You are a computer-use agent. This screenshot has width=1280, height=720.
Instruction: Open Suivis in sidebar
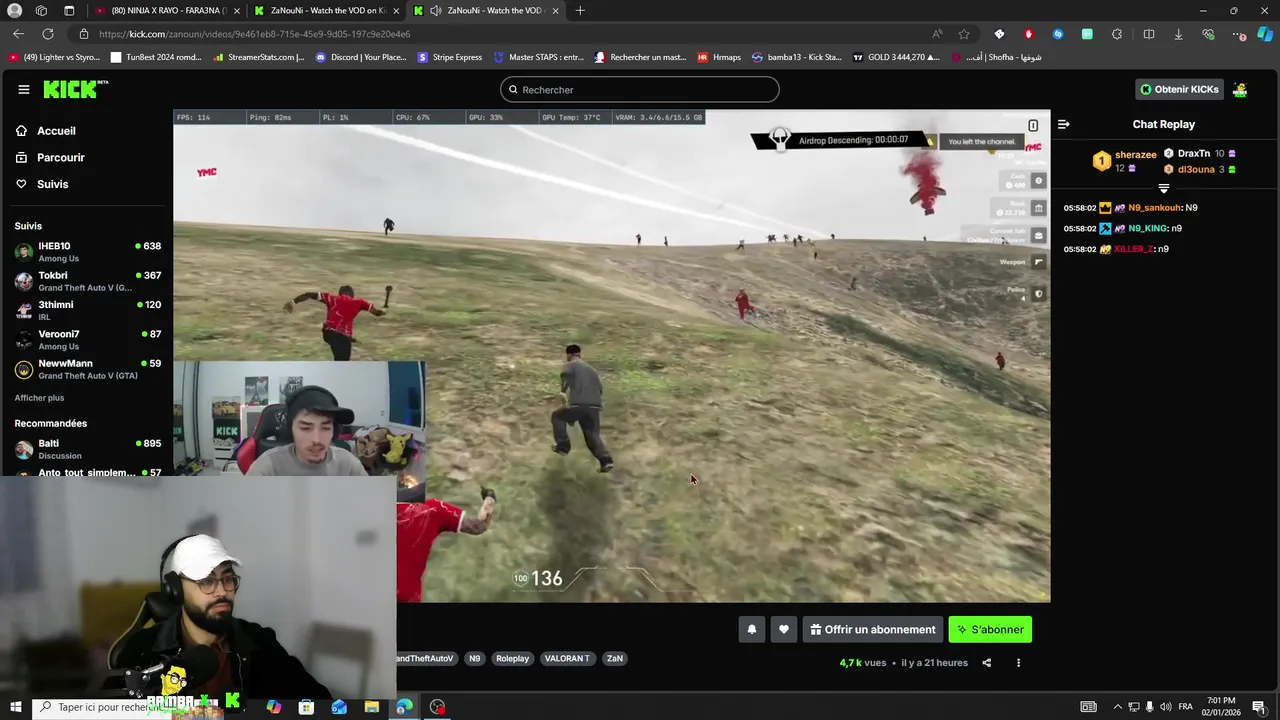pyautogui.click(x=52, y=184)
